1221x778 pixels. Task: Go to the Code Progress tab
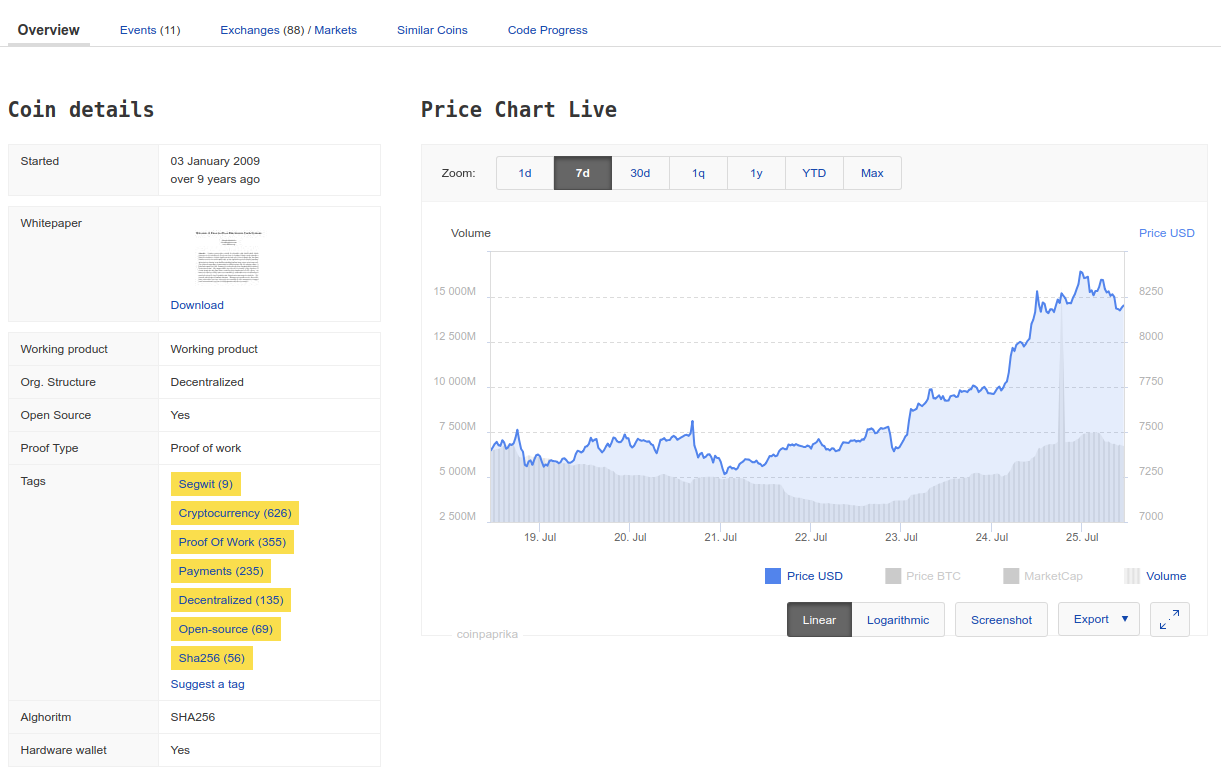point(547,30)
